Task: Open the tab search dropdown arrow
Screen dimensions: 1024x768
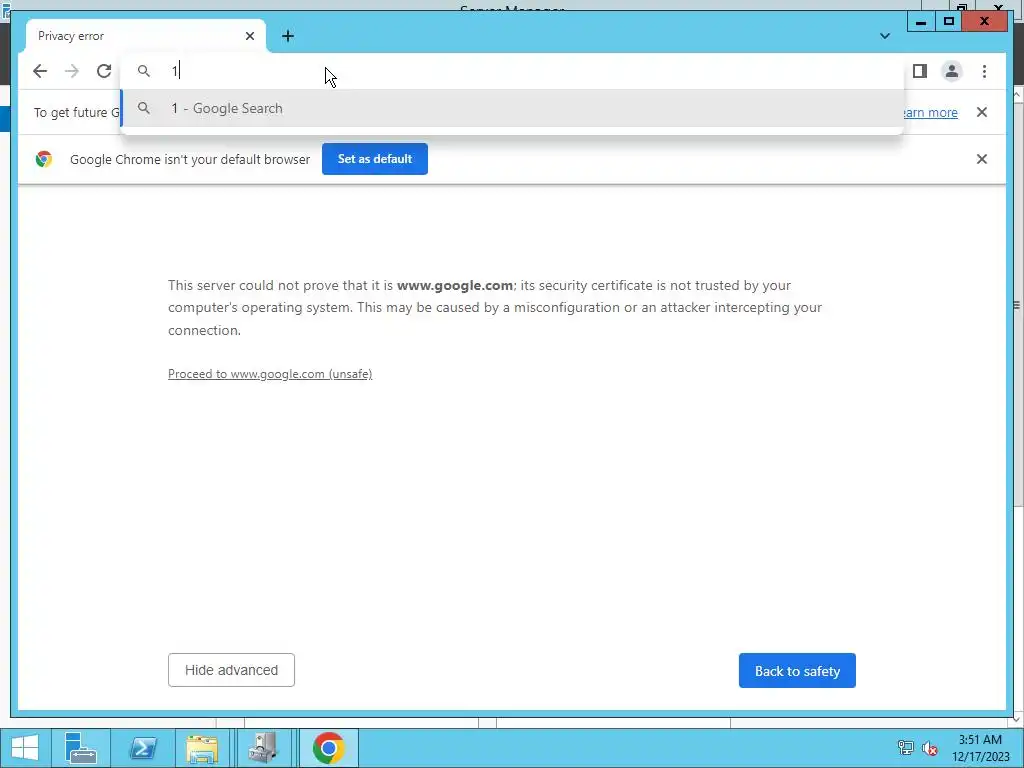Action: tap(885, 36)
